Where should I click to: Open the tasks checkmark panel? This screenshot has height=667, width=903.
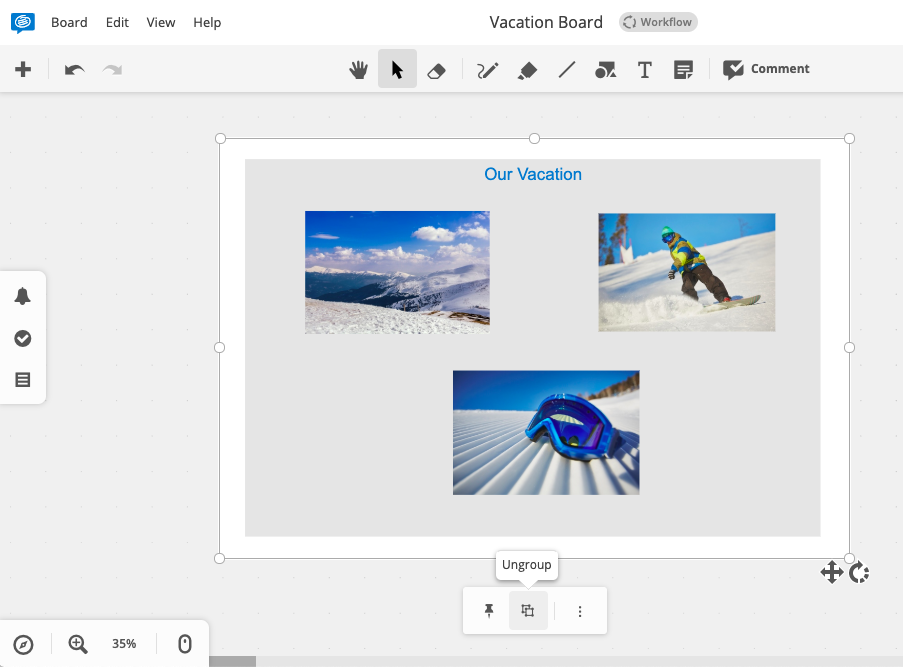click(22, 338)
